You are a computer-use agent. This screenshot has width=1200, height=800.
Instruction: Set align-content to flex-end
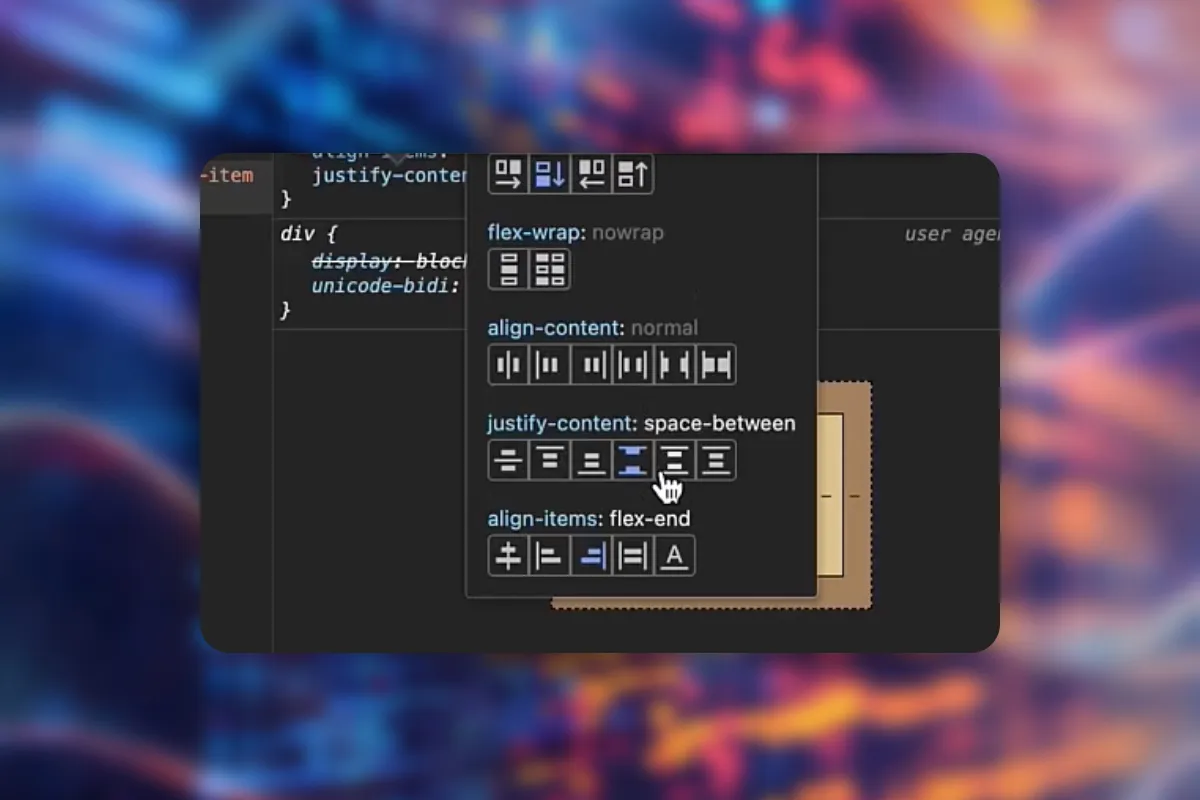[591, 365]
